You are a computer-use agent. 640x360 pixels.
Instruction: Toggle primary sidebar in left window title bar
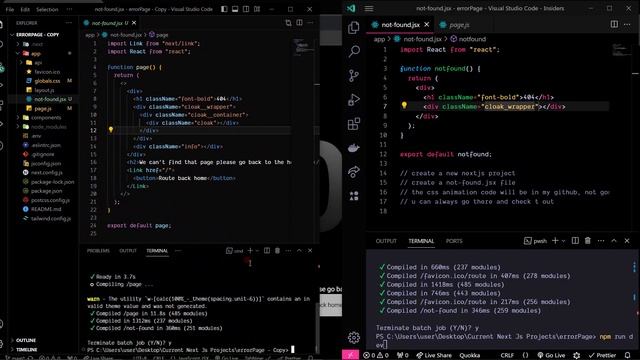(x=224, y=9)
